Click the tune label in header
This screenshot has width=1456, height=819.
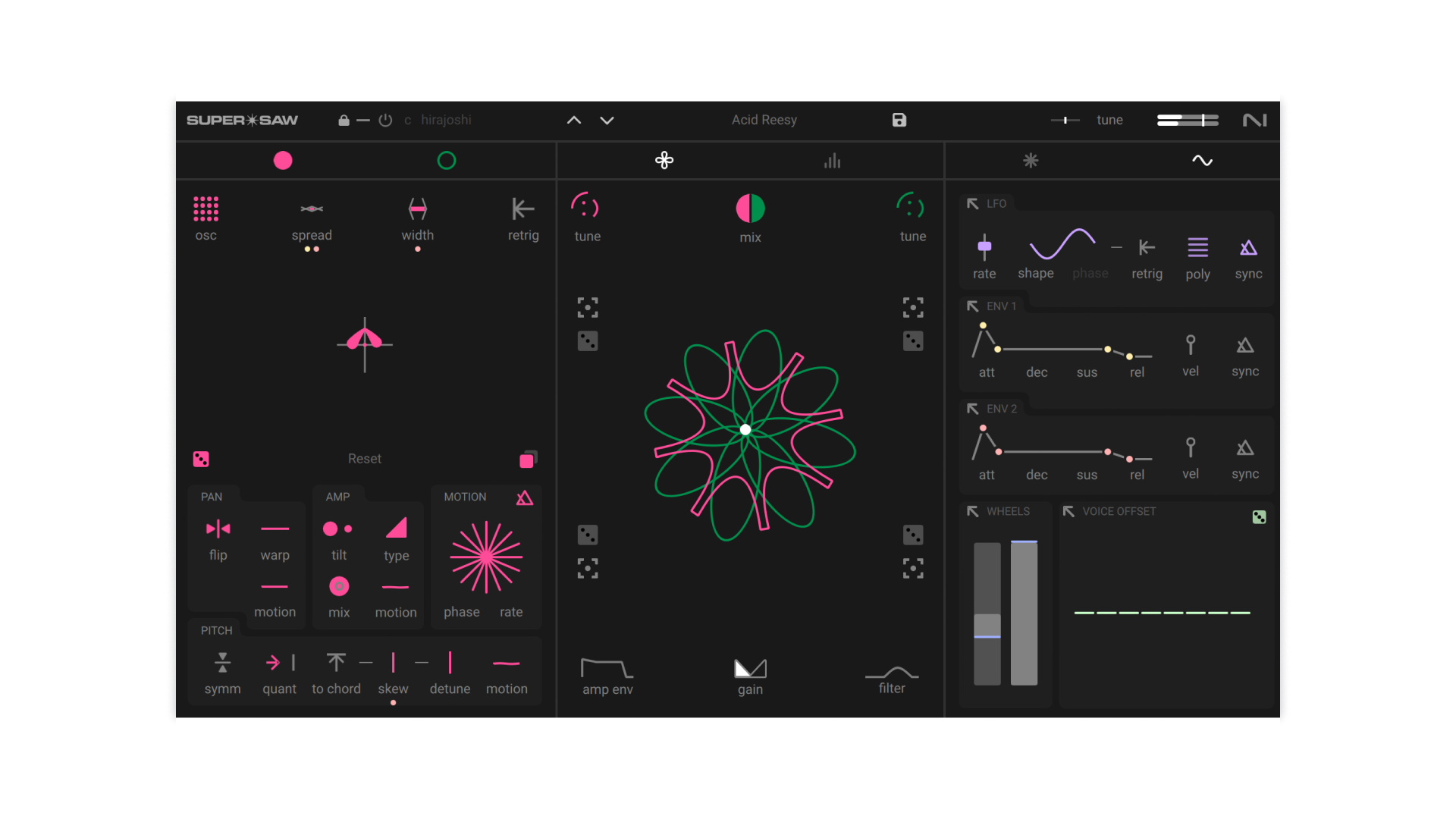coord(1109,120)
